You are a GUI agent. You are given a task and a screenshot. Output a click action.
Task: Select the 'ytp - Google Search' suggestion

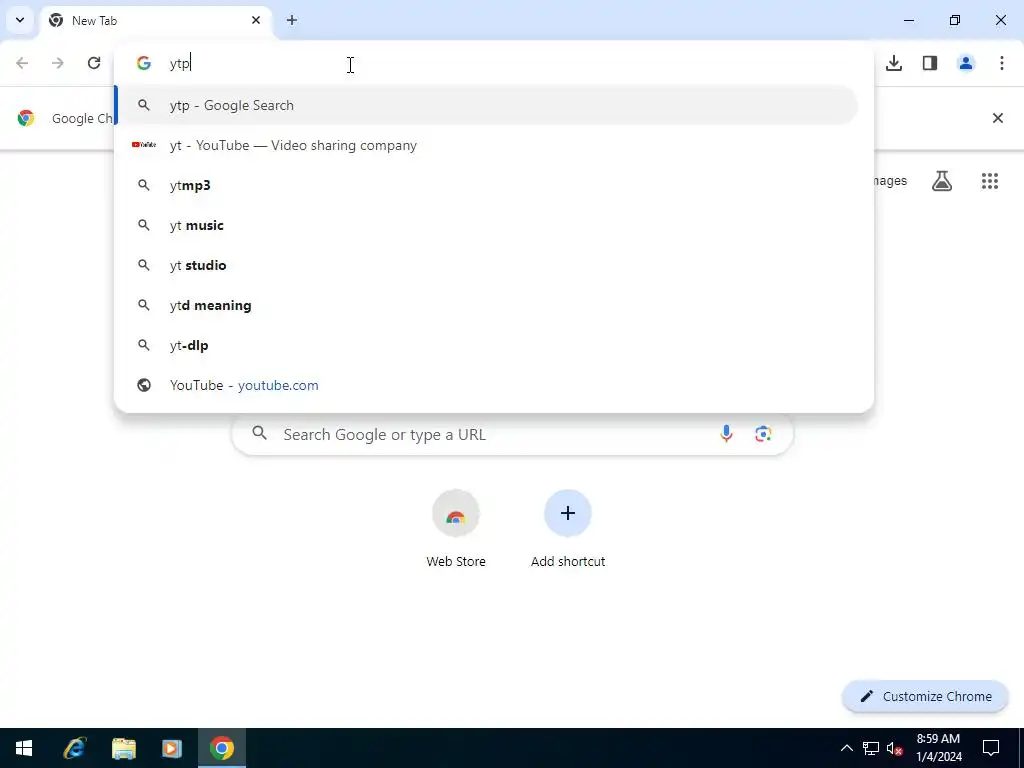point(487,105)
